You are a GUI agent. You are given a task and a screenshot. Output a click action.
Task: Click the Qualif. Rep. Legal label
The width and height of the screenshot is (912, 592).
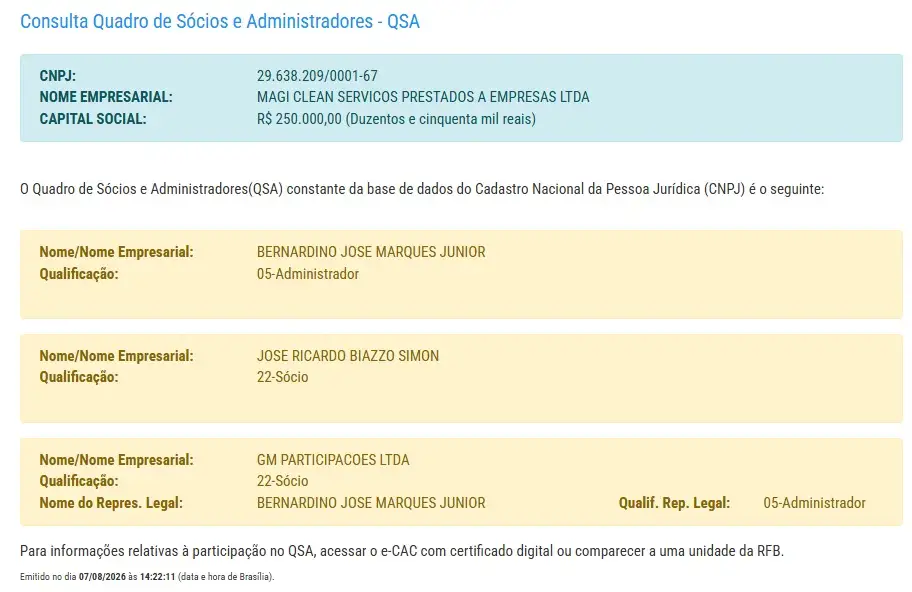coord(674,503)
